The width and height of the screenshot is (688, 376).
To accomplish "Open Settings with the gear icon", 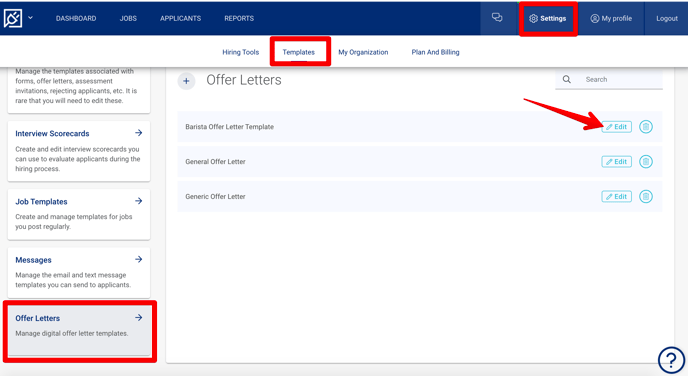I will tap(548, 18).
